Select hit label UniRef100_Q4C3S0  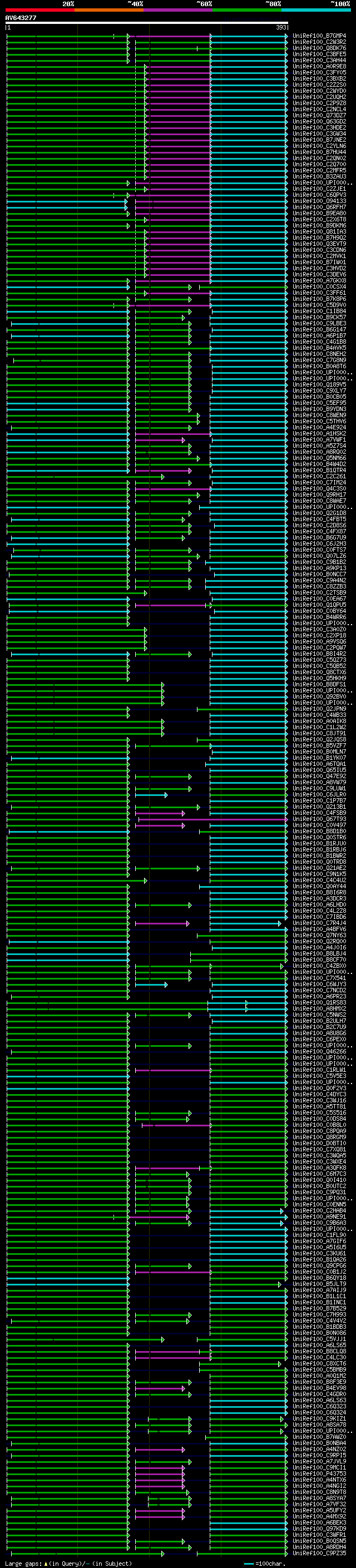319,489
